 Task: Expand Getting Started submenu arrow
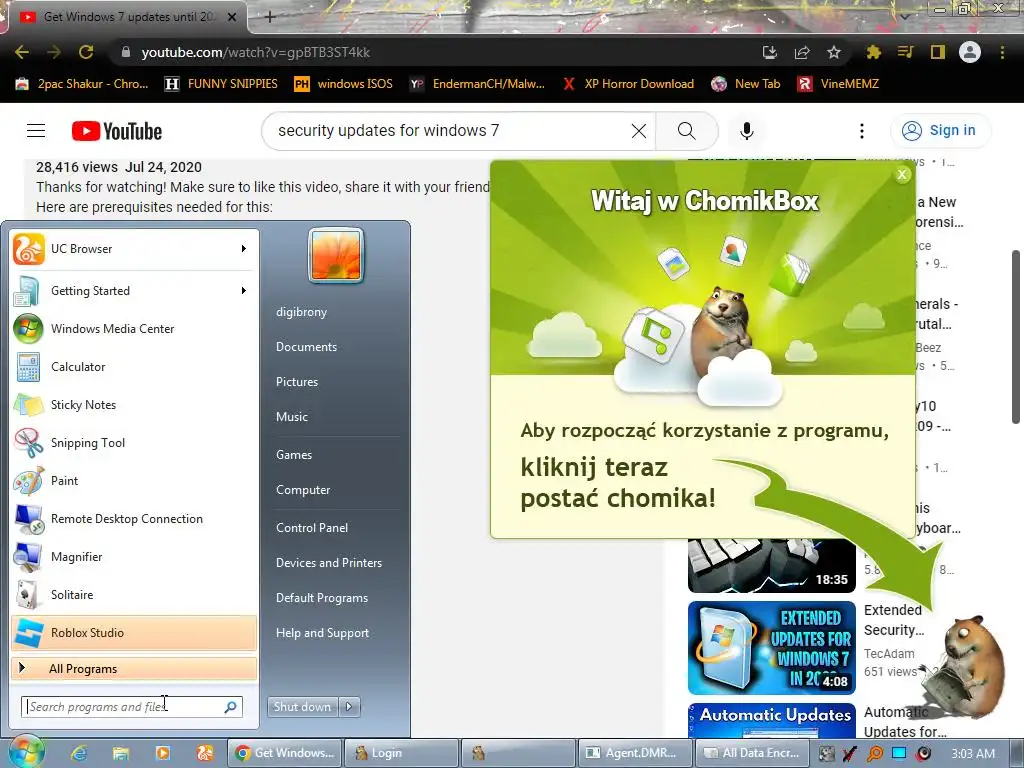(x=244, y=291)
